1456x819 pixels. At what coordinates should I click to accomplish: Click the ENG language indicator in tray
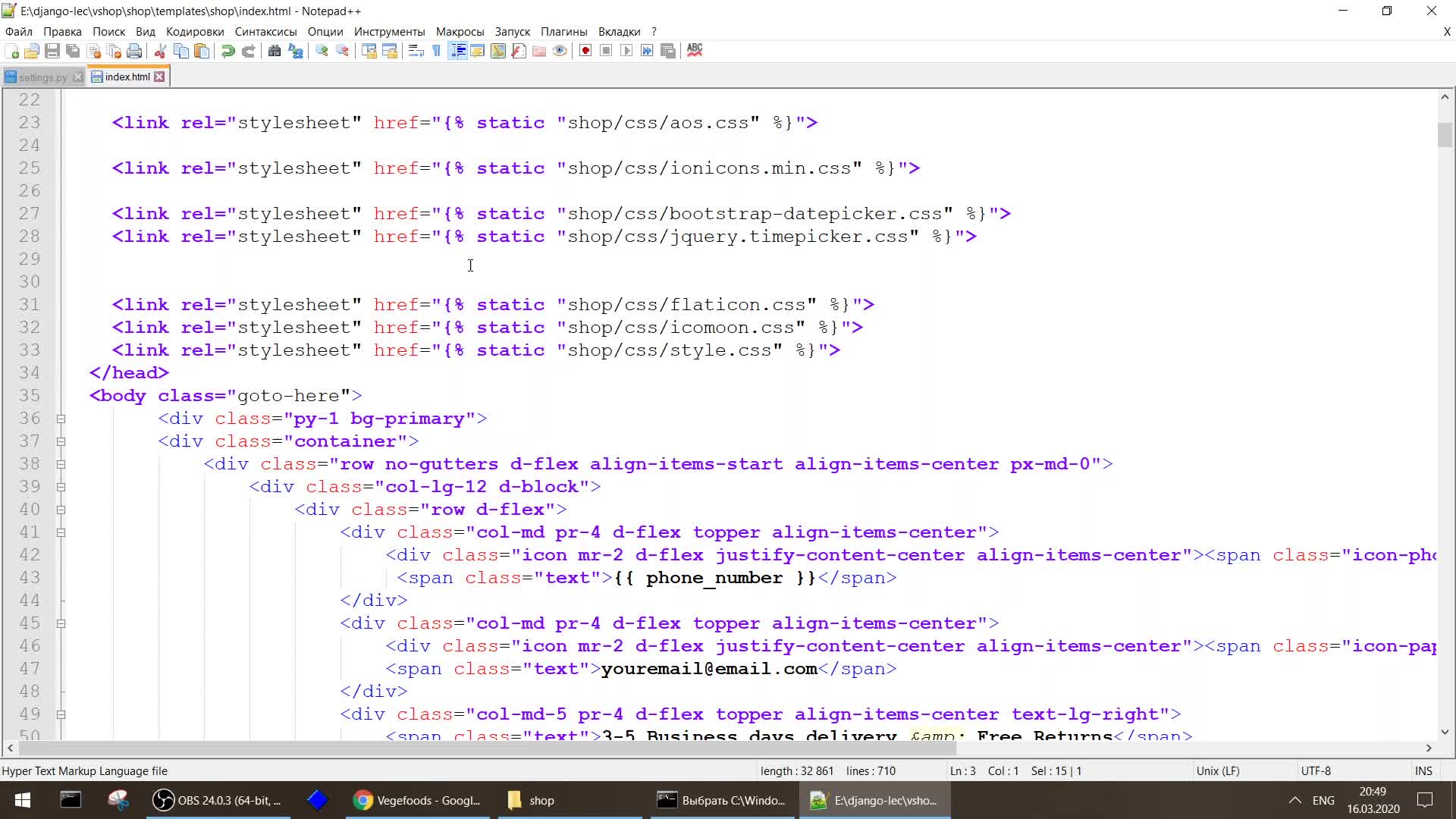tap(1323, 800)
